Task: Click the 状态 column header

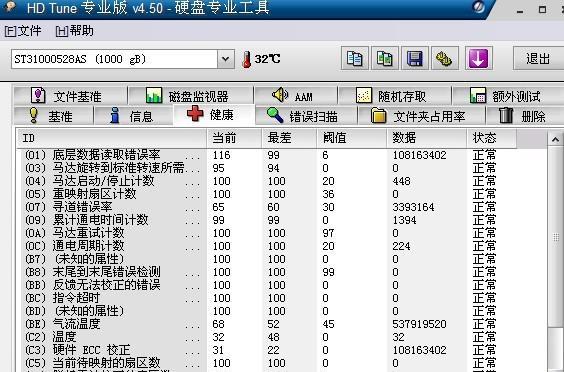Action: [x=491, y=138]
